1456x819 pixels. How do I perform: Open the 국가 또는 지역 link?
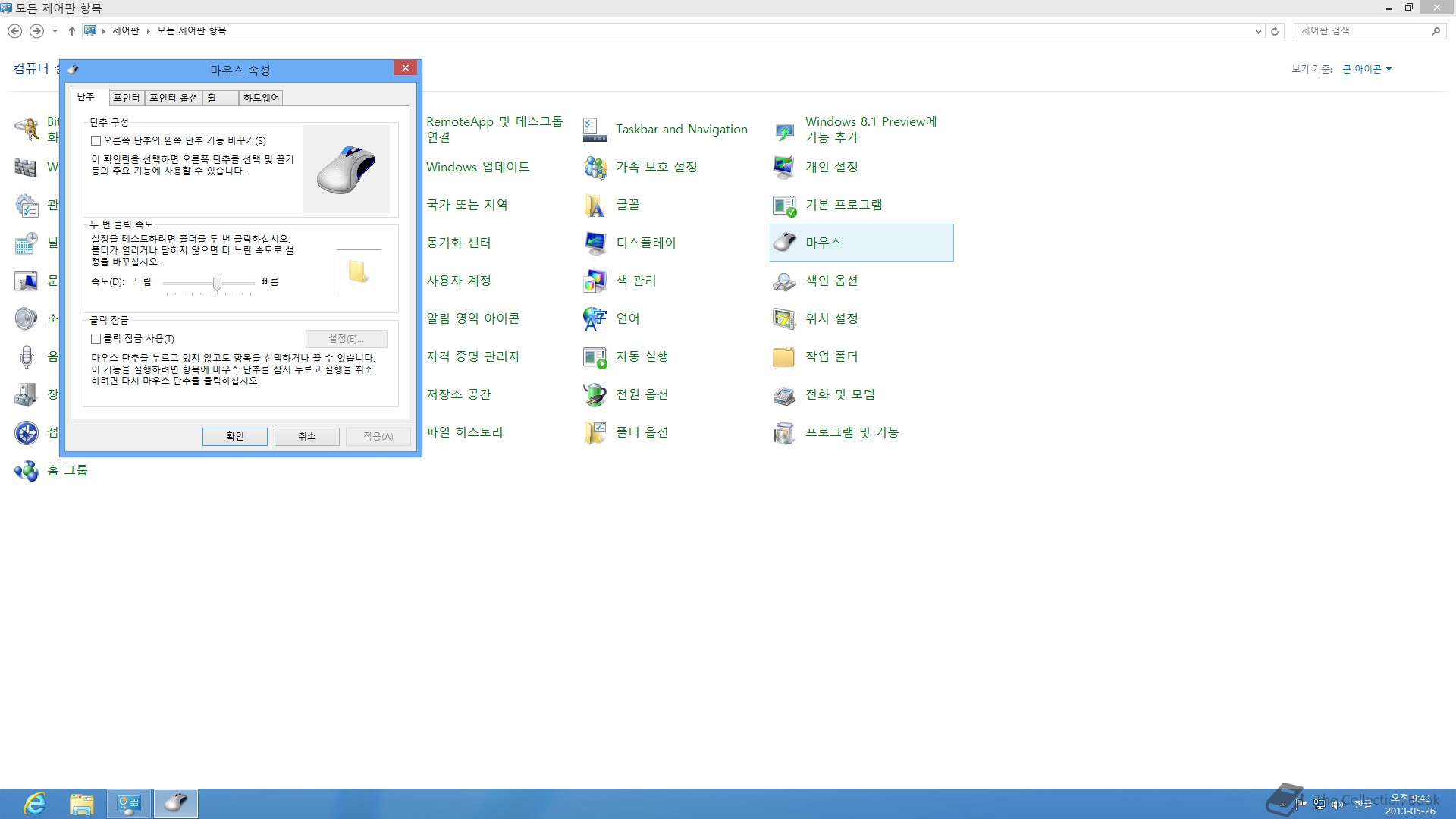(467, 205)
